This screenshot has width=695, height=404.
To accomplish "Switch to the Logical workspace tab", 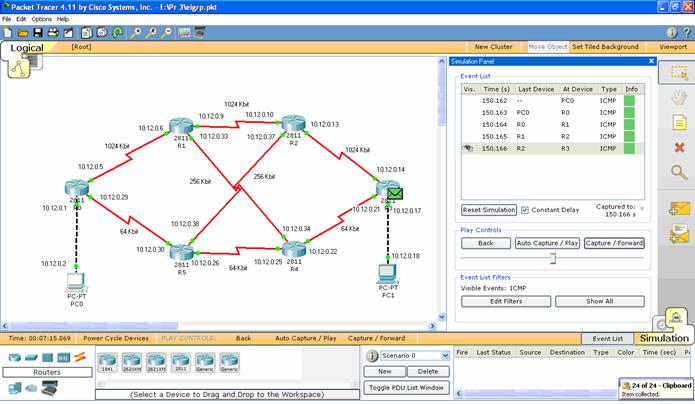I will pos(26,47).
